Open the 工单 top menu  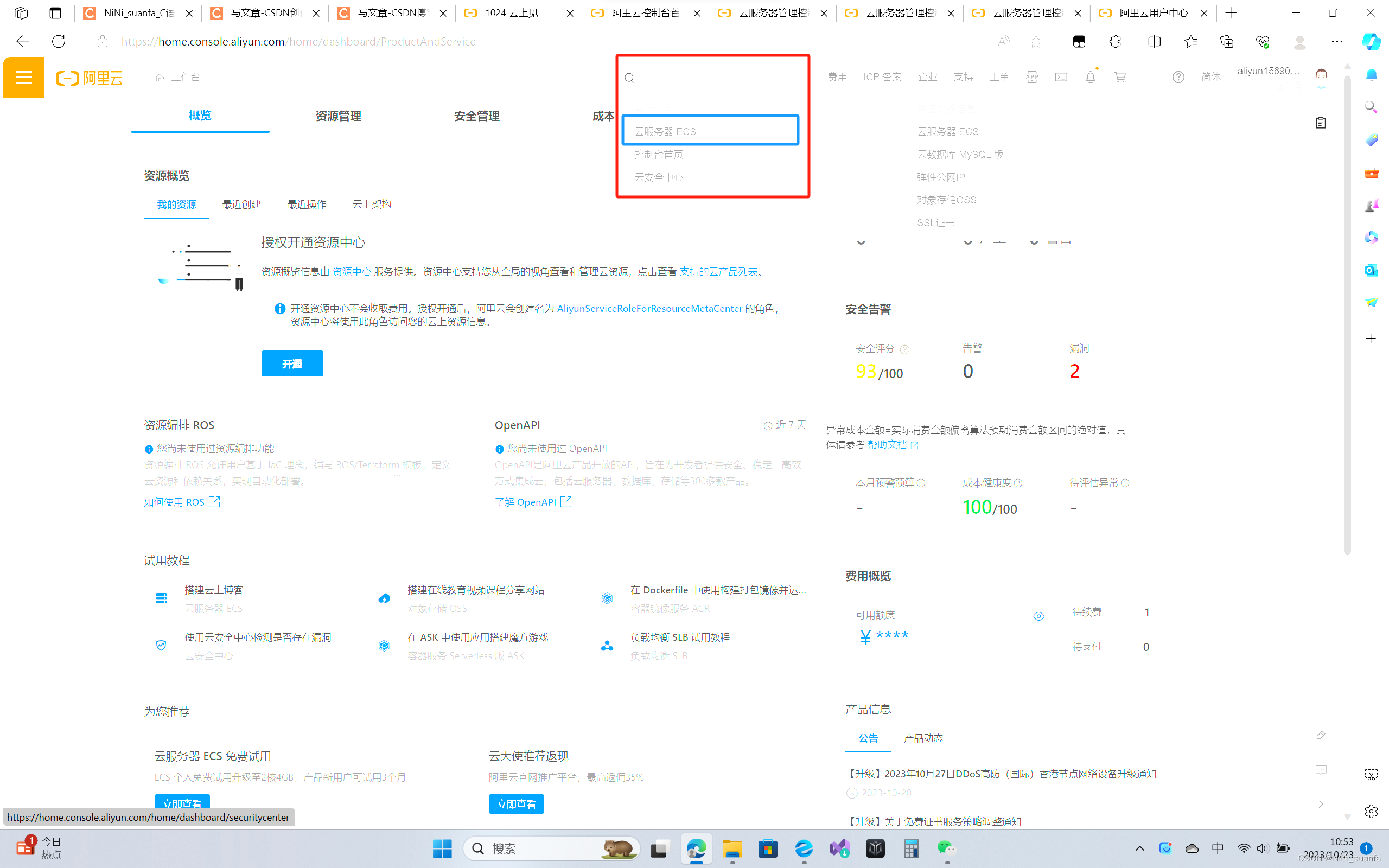pos(999,77)
